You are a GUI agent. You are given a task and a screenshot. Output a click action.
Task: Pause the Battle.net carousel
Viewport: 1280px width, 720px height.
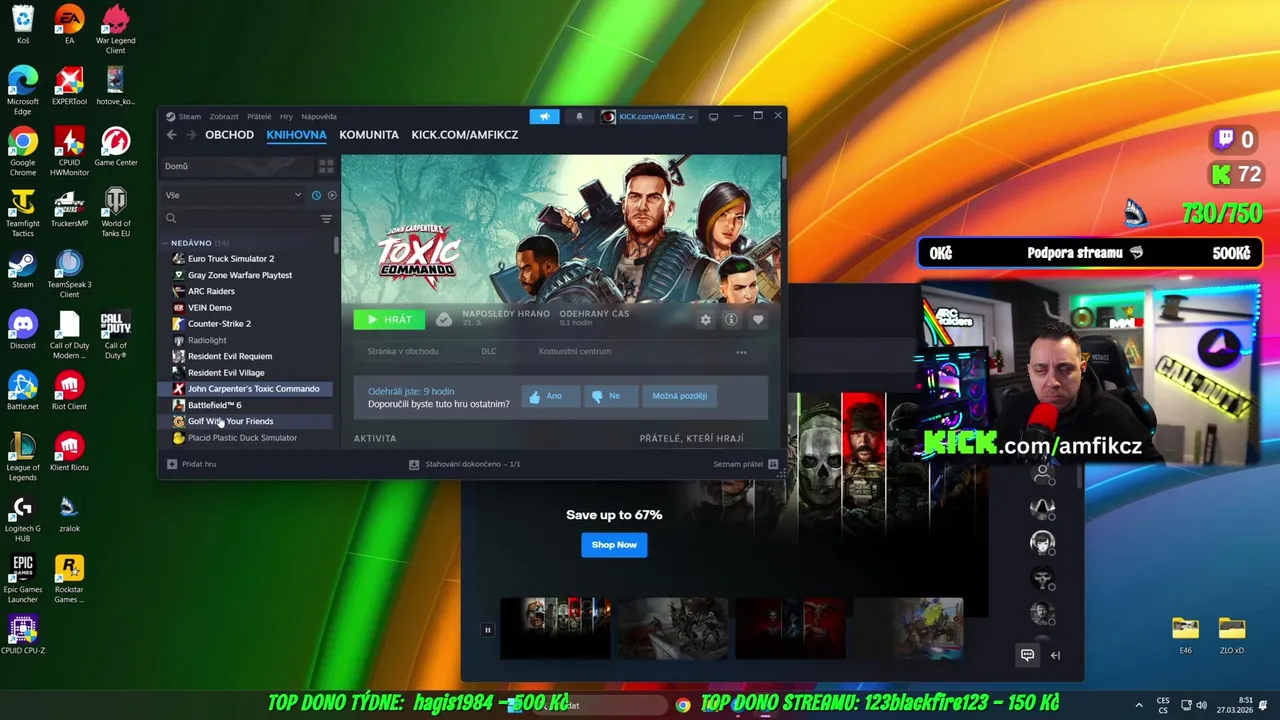[487, 630]
